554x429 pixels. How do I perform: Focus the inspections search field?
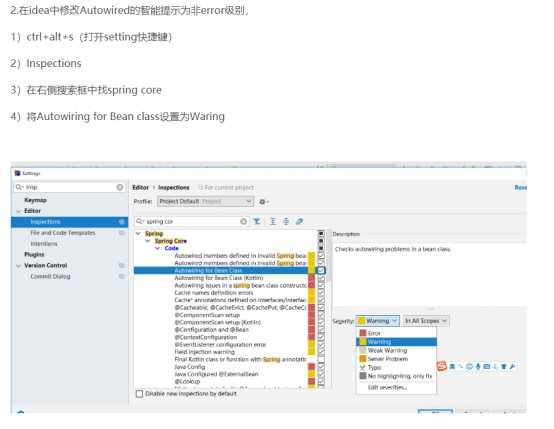[192, 221]
